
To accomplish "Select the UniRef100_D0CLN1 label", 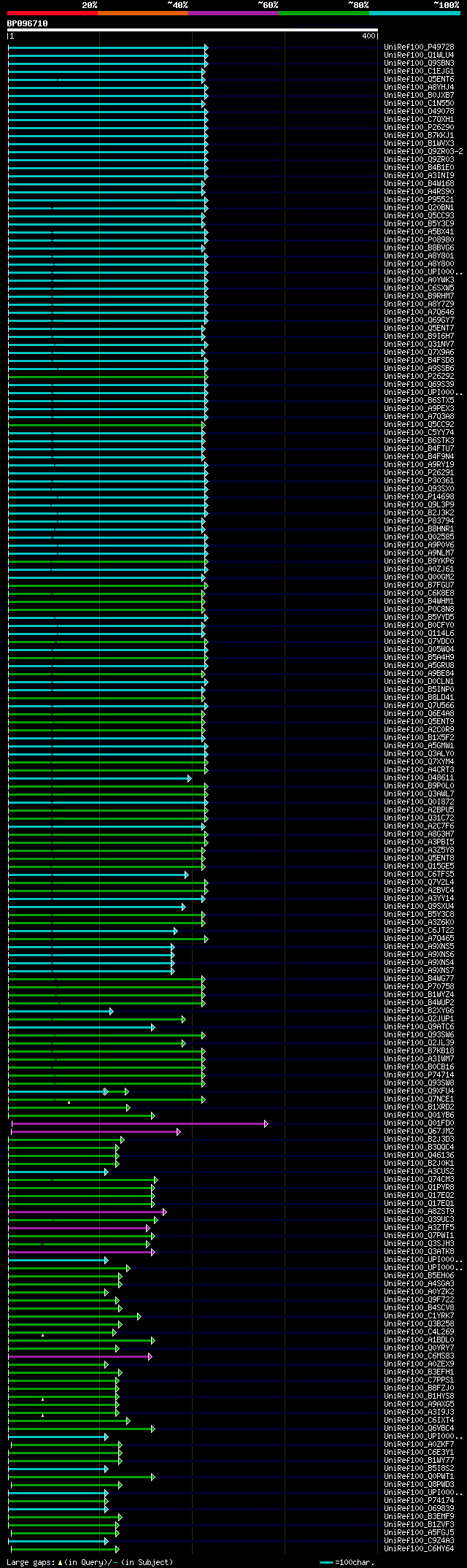I will (x=419, y=681).
